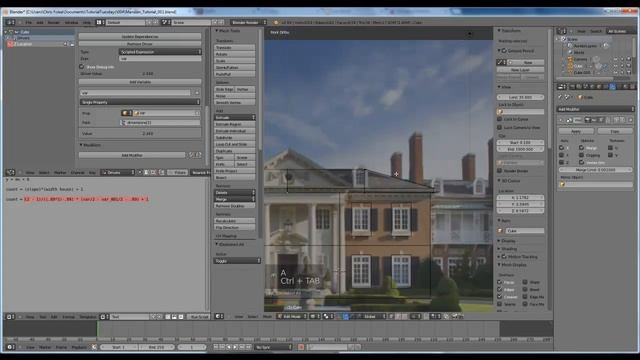640x360 pixels.
Task: Enable Show Debug Info checkbox
Action: (x=82, y=67)
